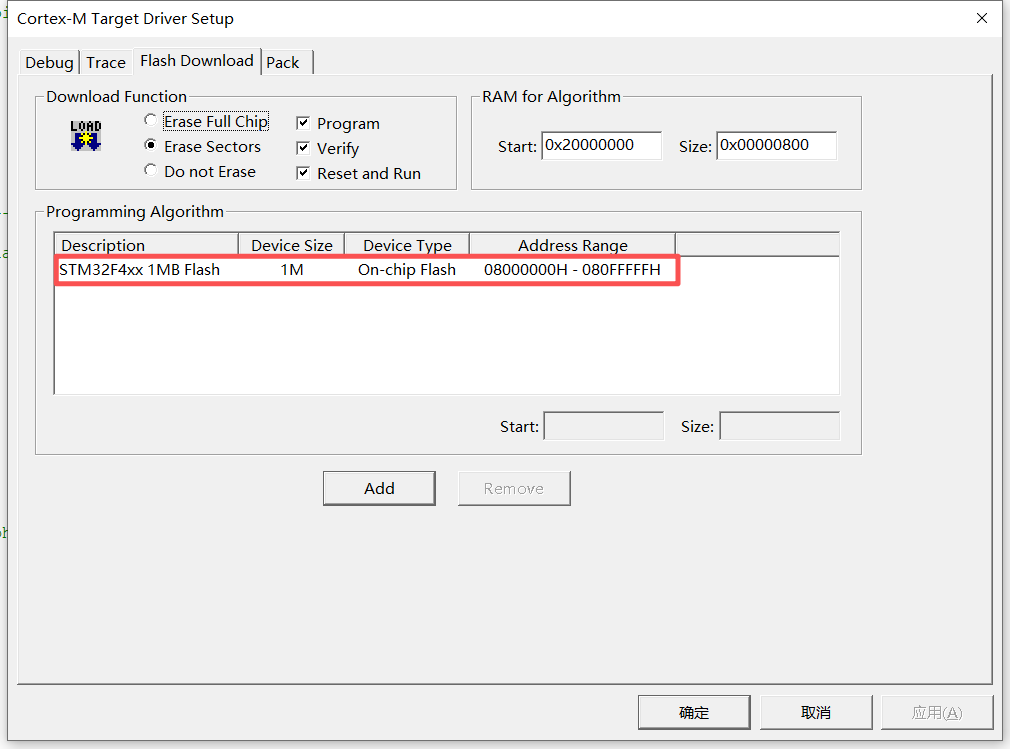1010x749 pixels.
Task: Click the Description column header
Action: pos(146,245)
